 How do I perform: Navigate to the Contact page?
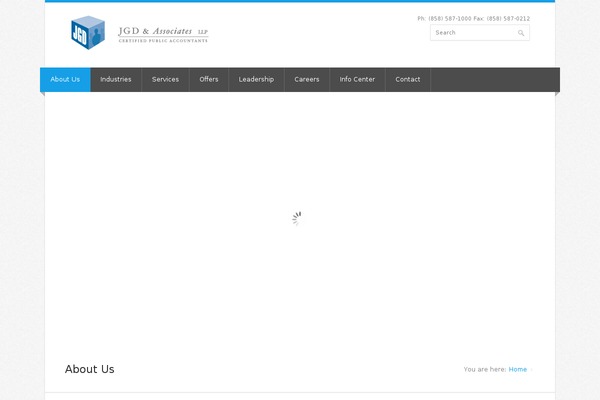coord(408,80)
